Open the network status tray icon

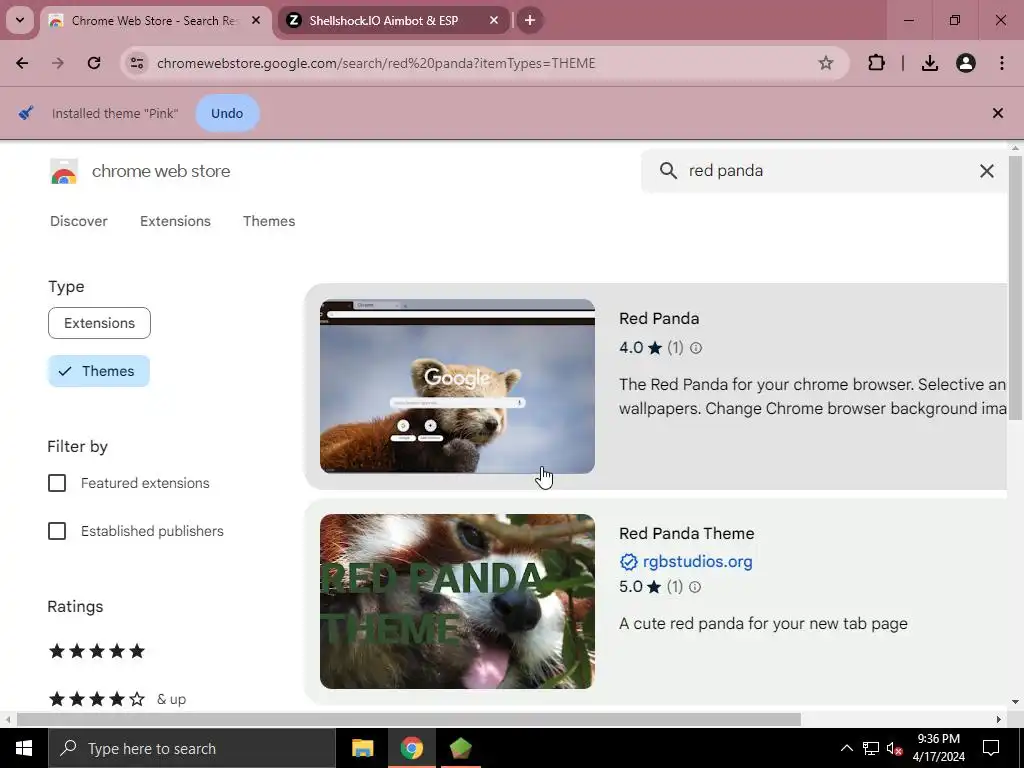tap(871, 748)
